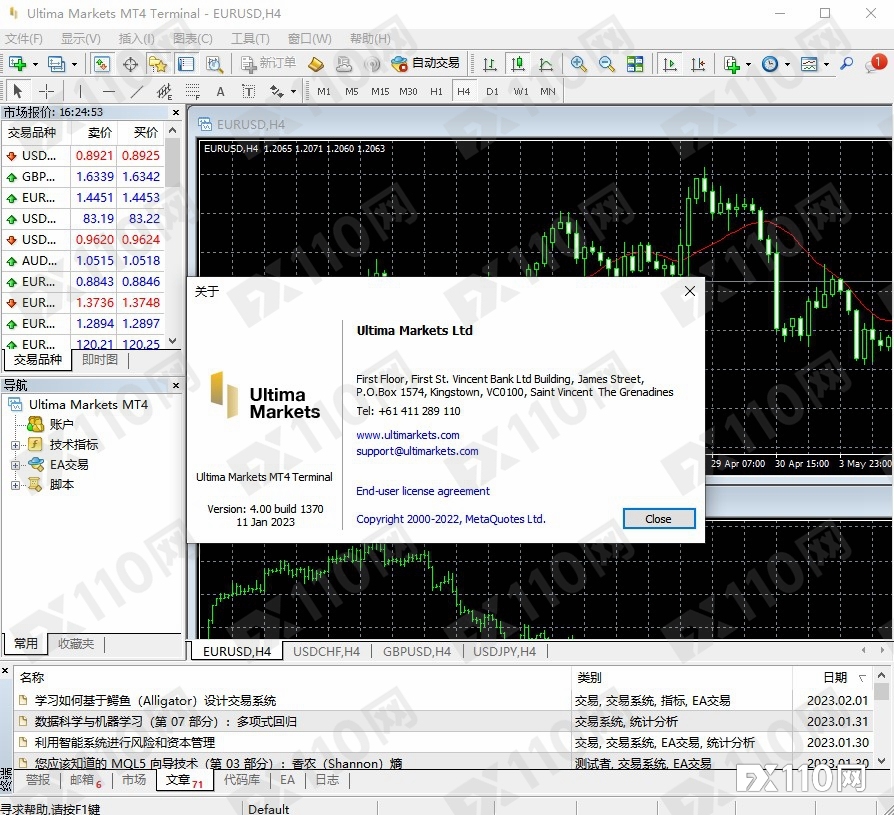Toggle chart auto scroll
The width and height of the screenshot is (894, 815).
670,64
